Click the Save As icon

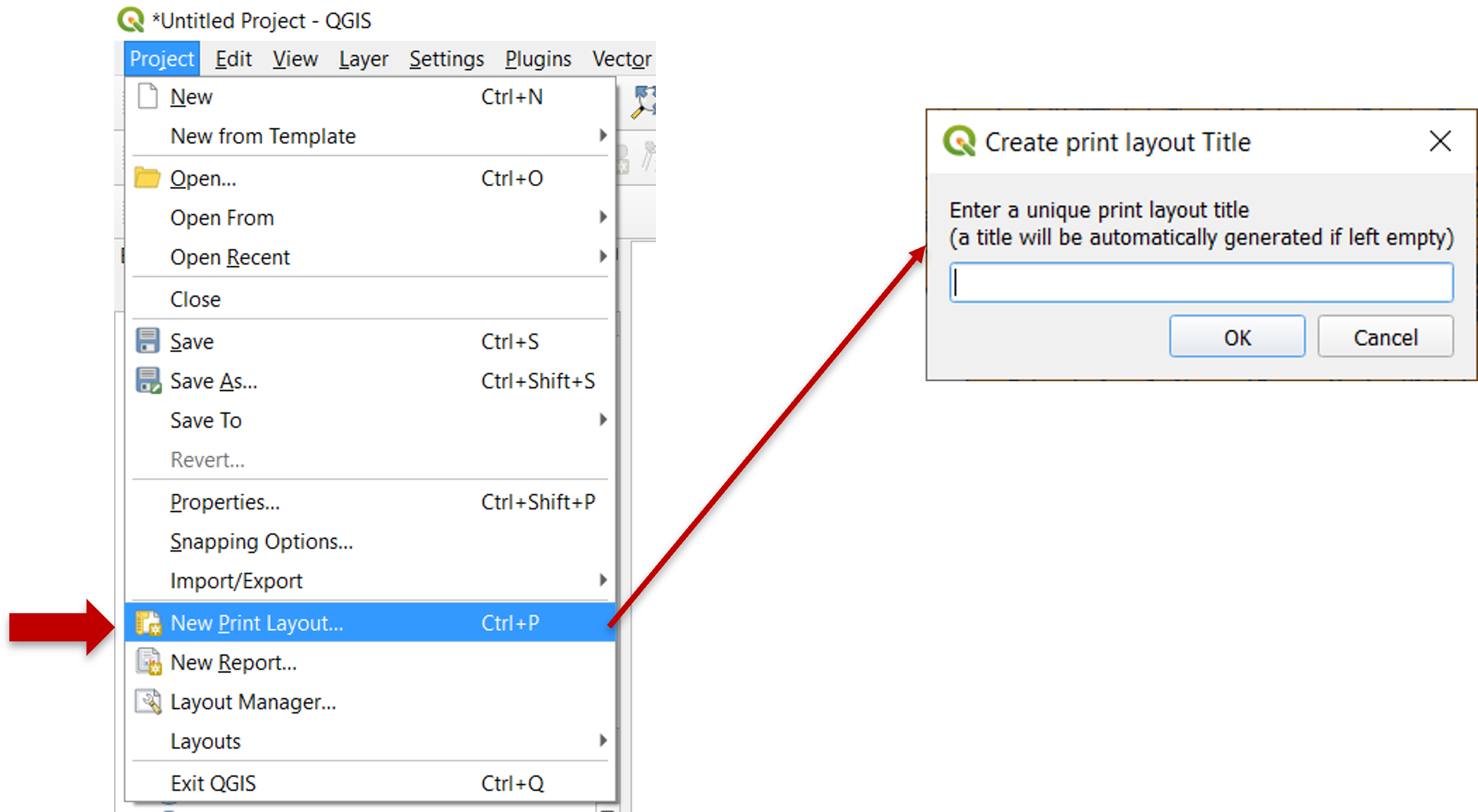click(148, 381)
